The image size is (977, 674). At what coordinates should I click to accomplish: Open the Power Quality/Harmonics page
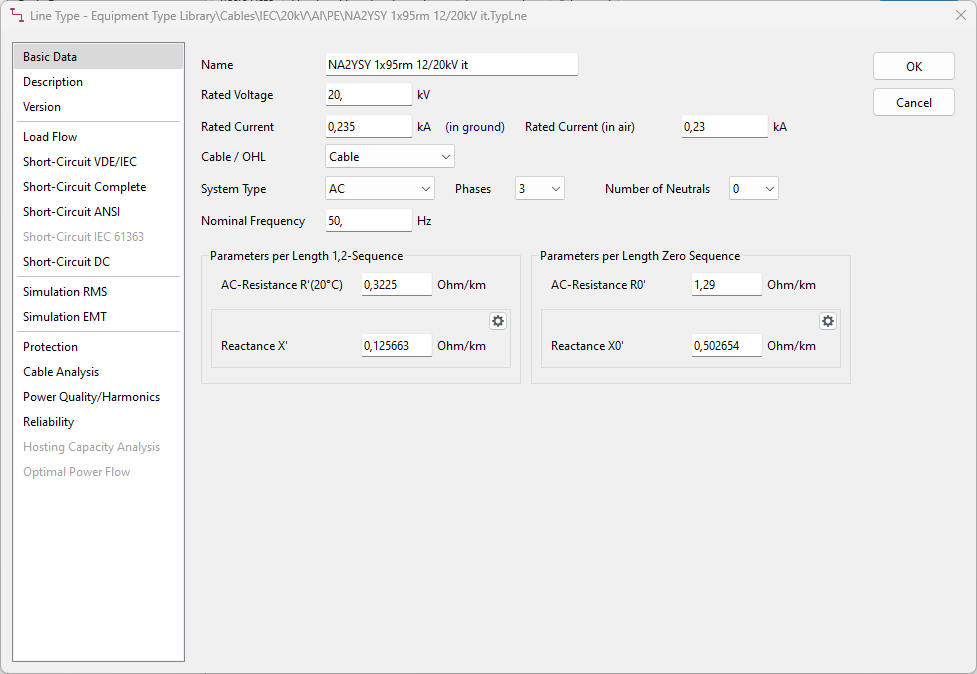click(91, 396)
